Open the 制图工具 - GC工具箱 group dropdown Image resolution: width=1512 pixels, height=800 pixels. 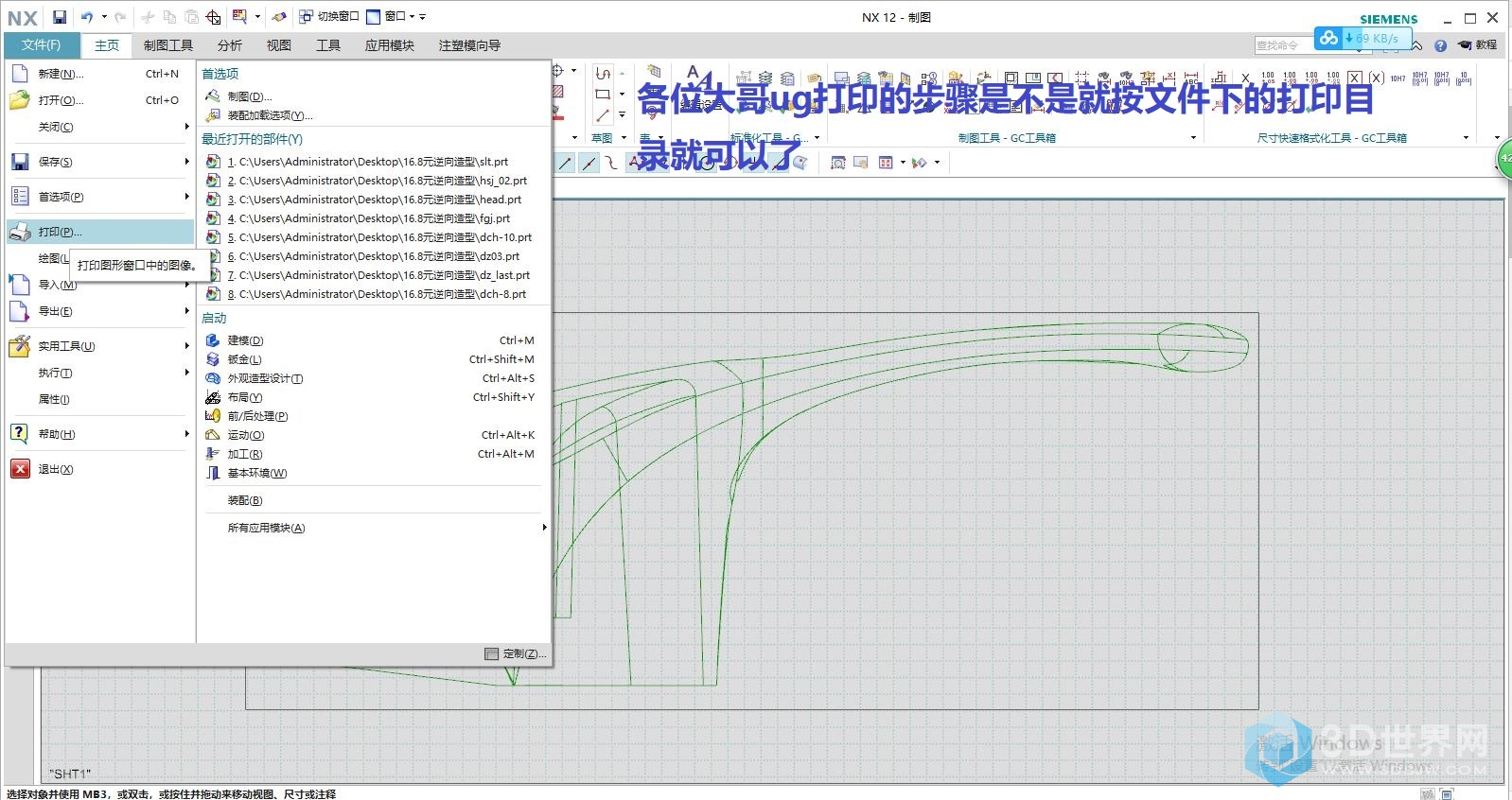1193,138
